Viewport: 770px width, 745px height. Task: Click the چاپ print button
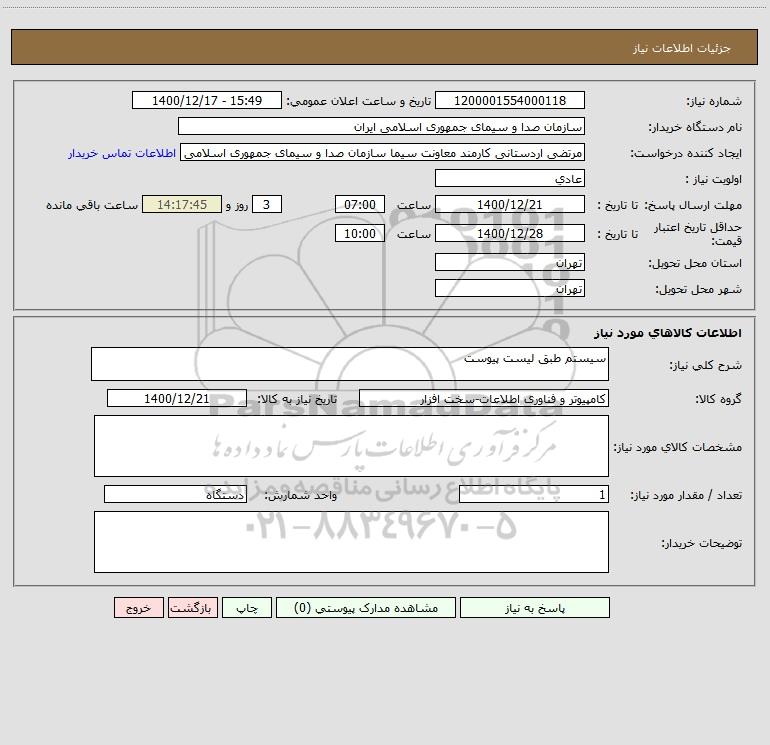coord(247,607)
